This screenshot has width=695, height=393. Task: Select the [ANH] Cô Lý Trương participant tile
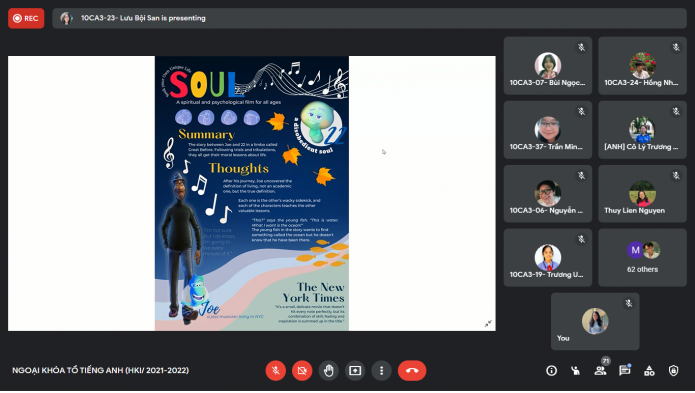(642, 130)
